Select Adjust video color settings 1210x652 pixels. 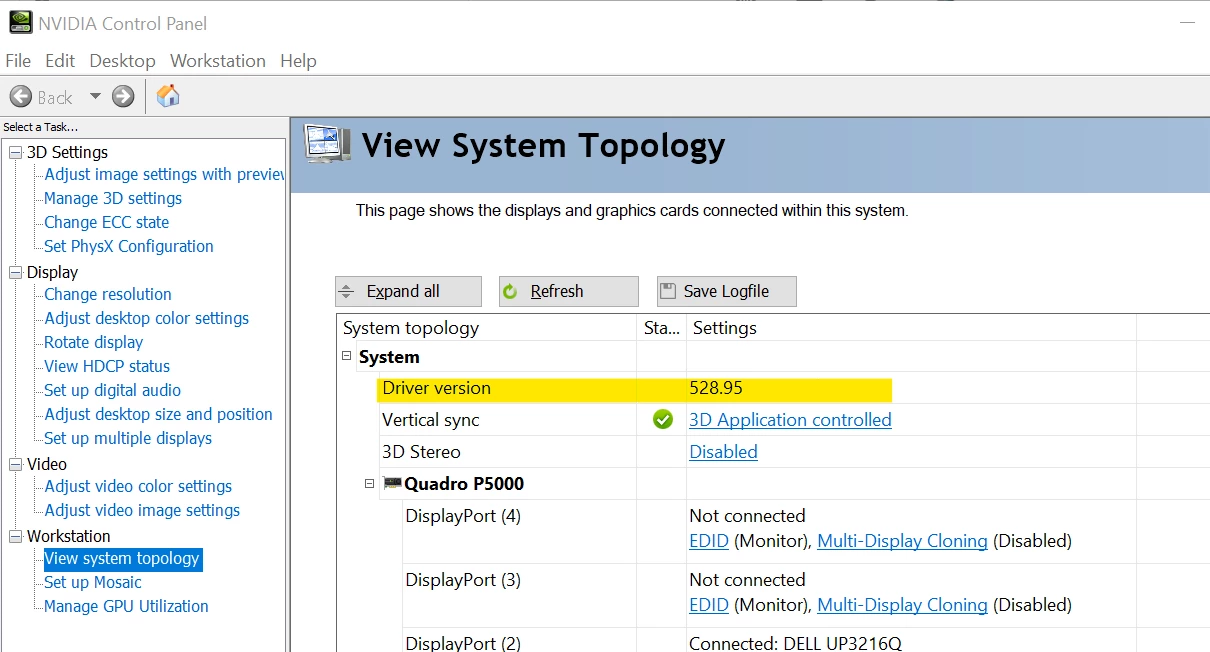(x=138, y=486)
